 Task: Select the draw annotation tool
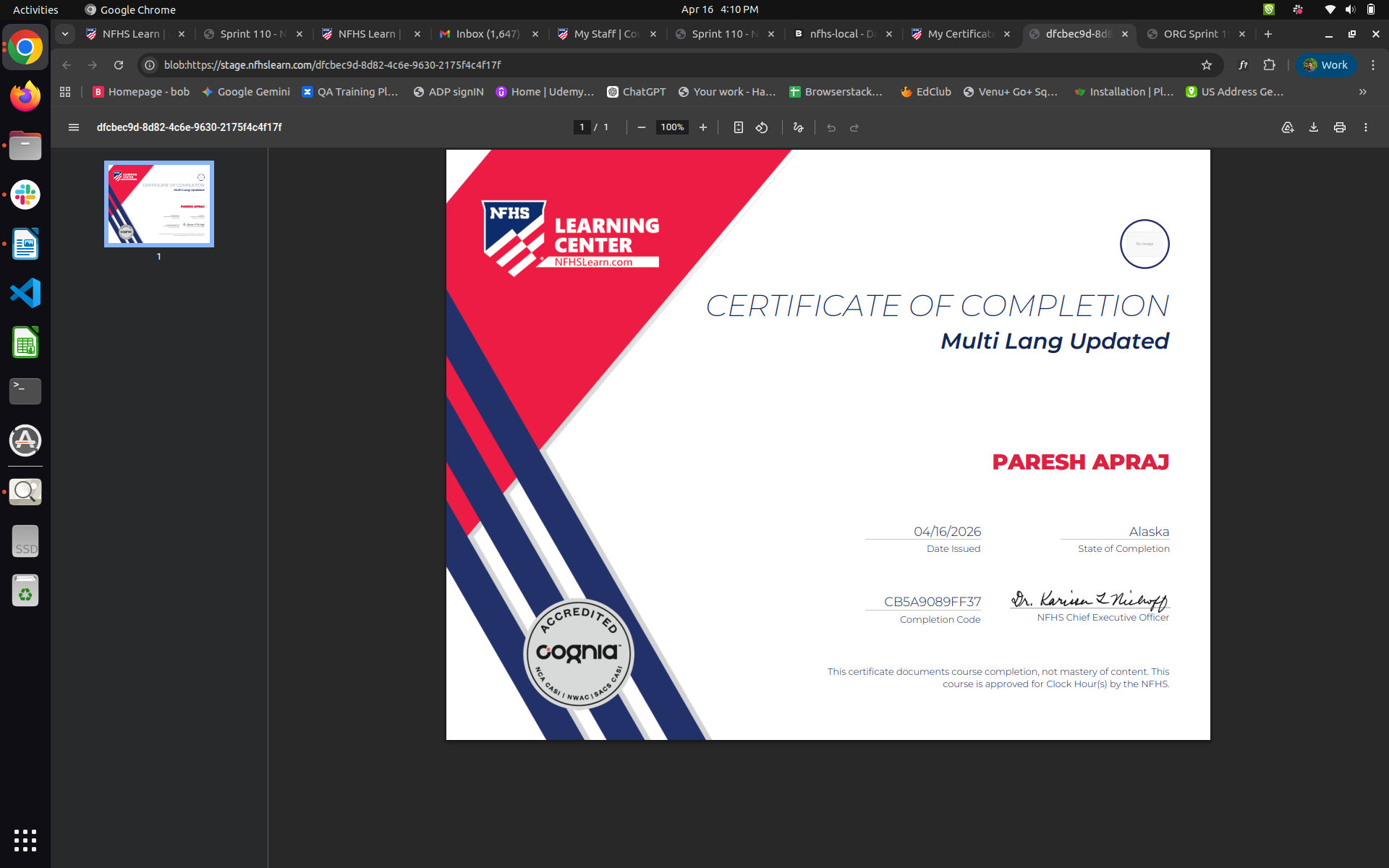tap(799, 127)
